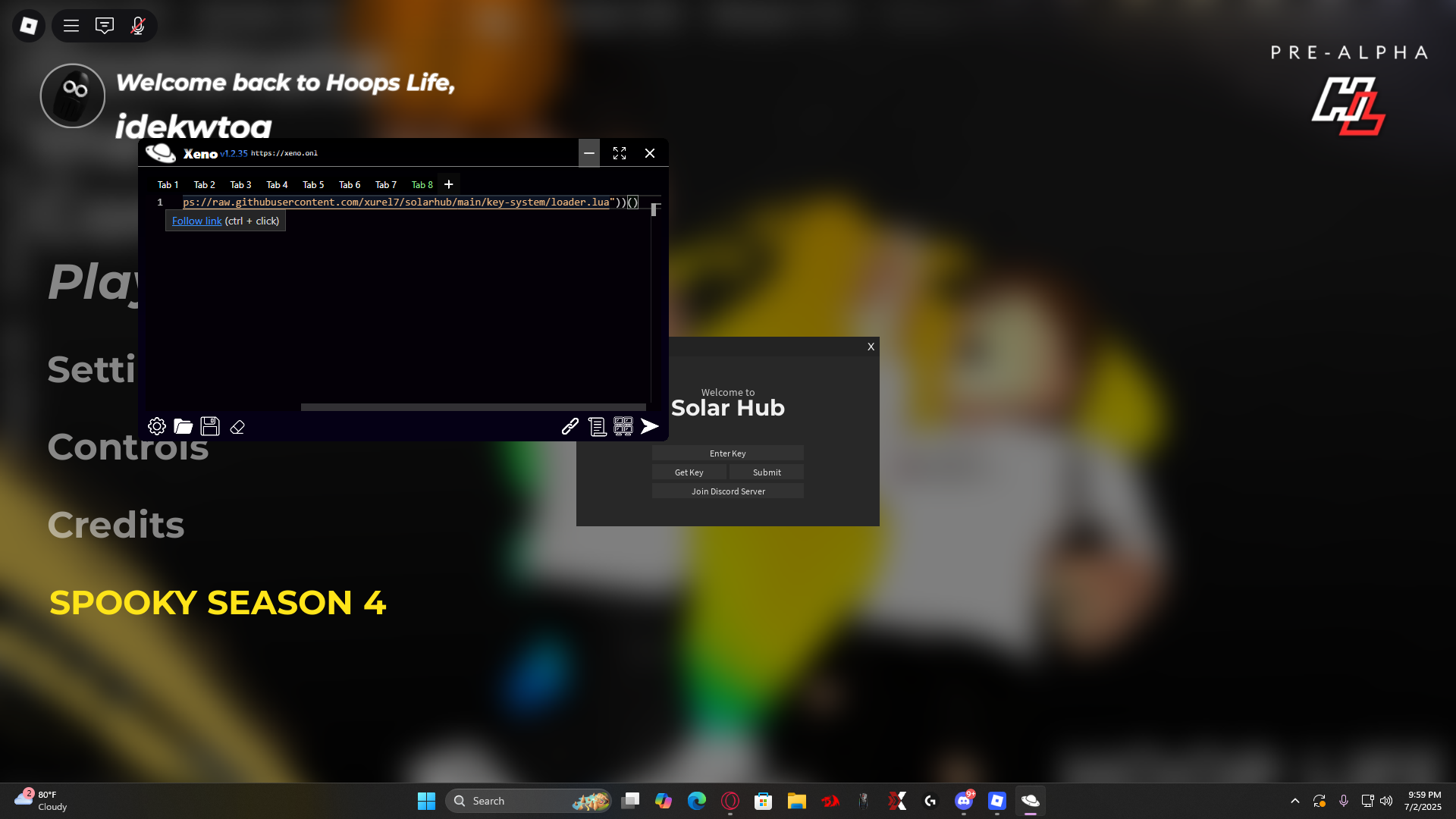Open the Windows Start menu
Image resolution: width=1456 pixels, height=819 pixels.
(x=426, y=801)
